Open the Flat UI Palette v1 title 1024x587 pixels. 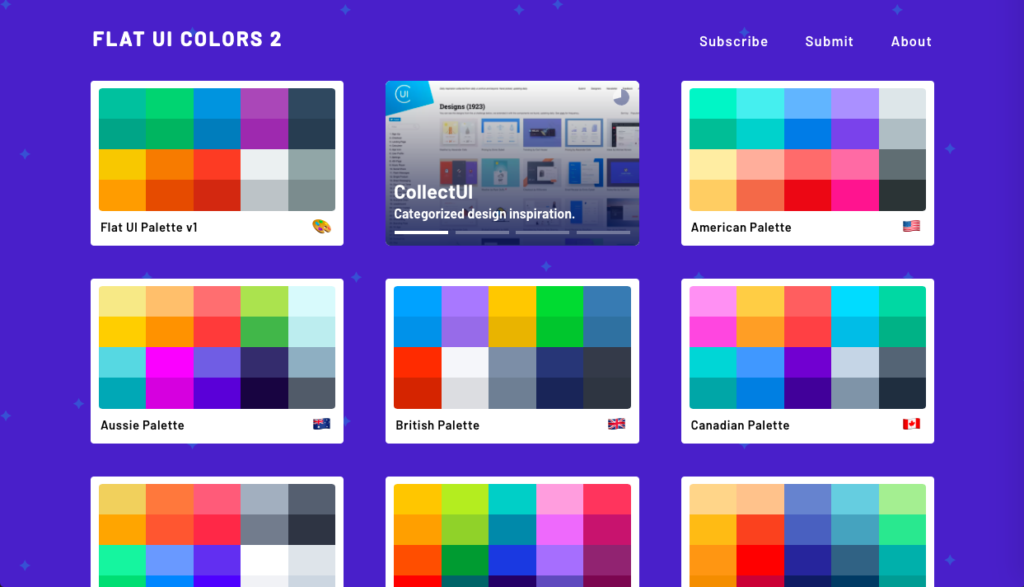(x=149, y=228)
